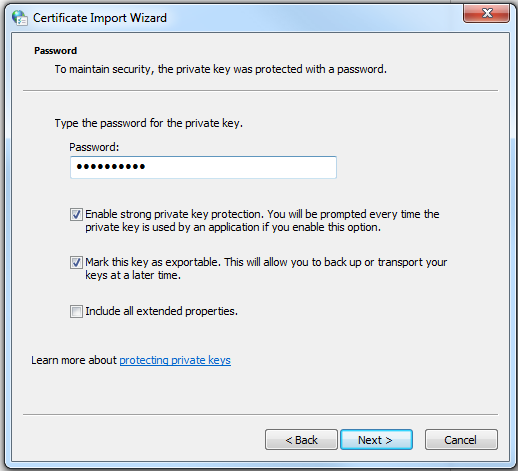
Task: Check Include all extended properties checkbox
Action: (x=76, y=311)
